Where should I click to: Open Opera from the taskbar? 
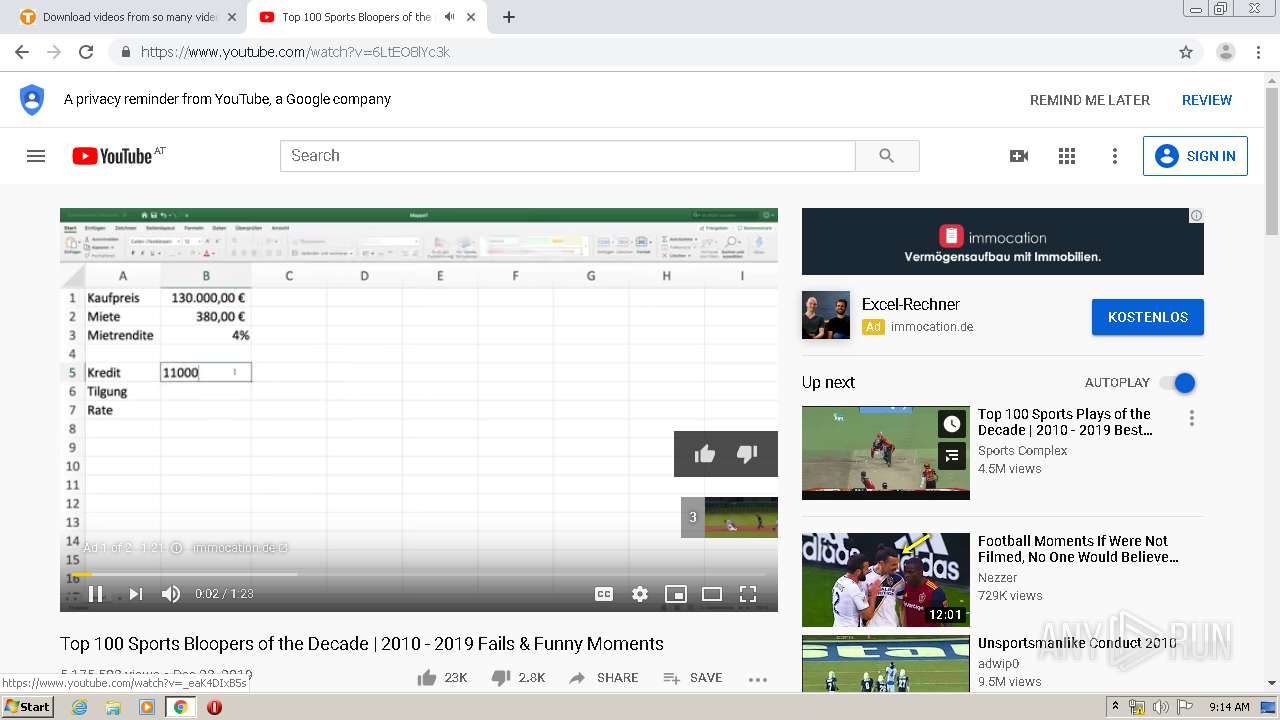tap(214, 707)
